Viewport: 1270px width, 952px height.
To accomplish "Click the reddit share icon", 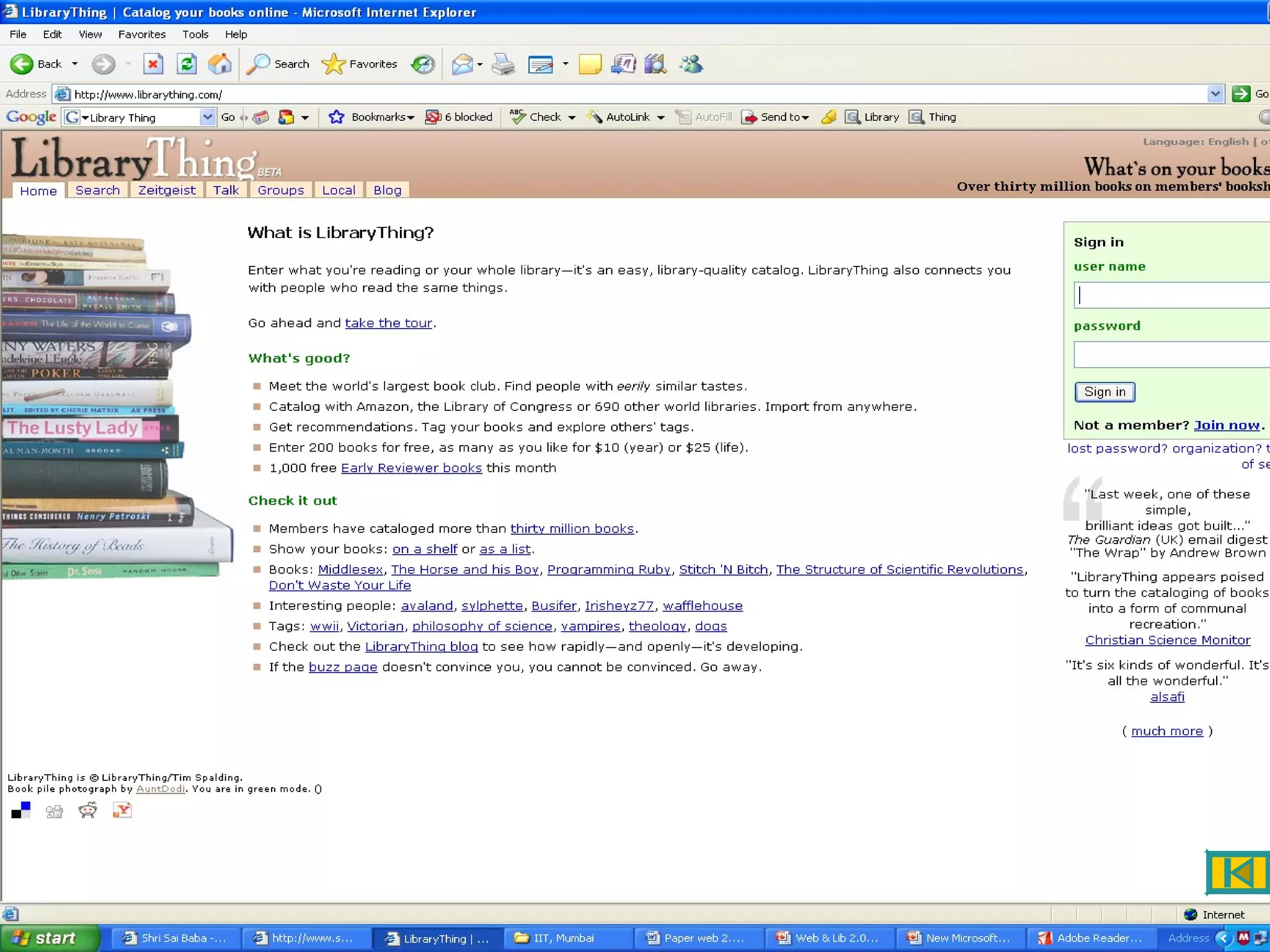I will coord(87,810).
